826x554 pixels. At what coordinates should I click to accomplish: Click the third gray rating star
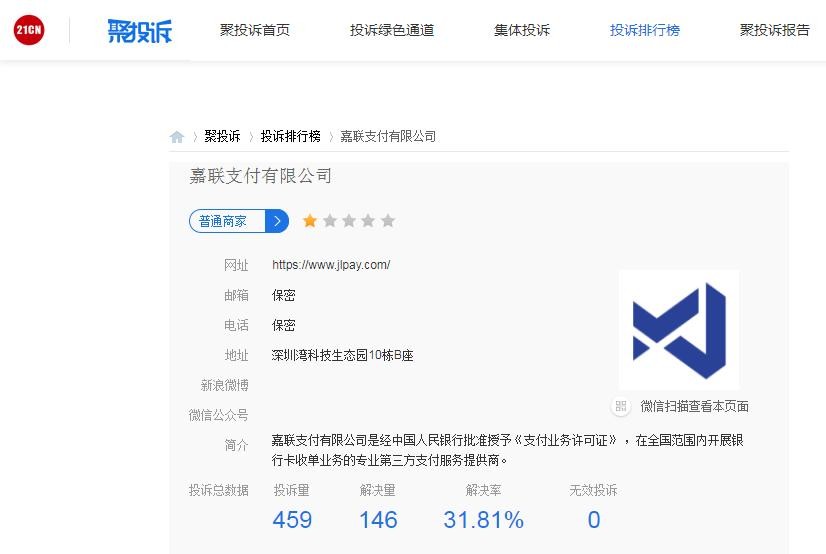pos(349,221)
